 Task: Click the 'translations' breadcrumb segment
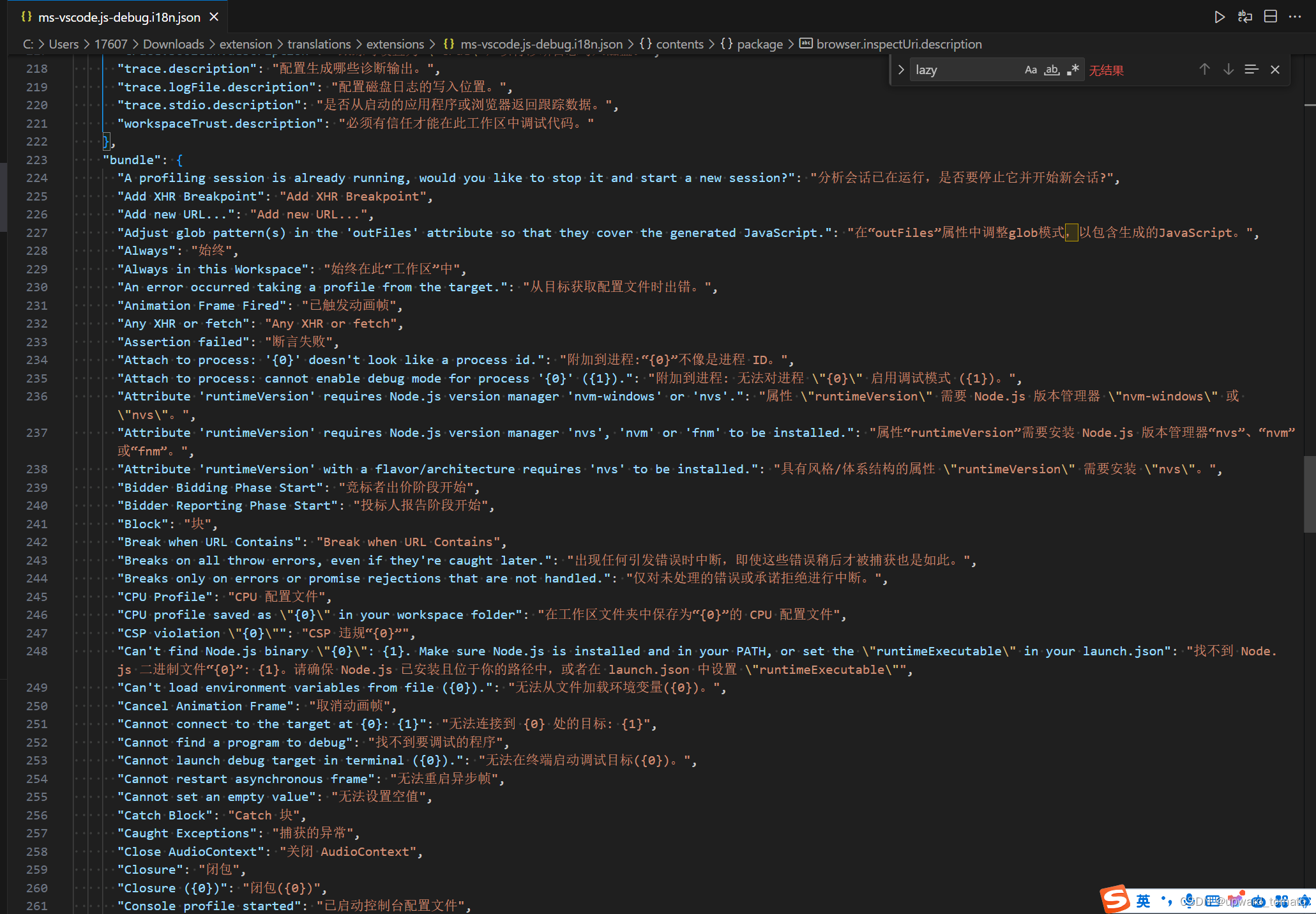319,44
